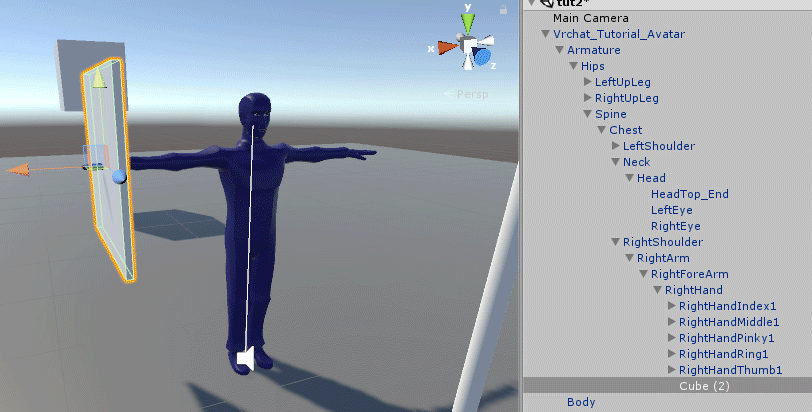The image size is (812, 412).
Task: Select the RightForeArm bone
Action: click(690, 274)
